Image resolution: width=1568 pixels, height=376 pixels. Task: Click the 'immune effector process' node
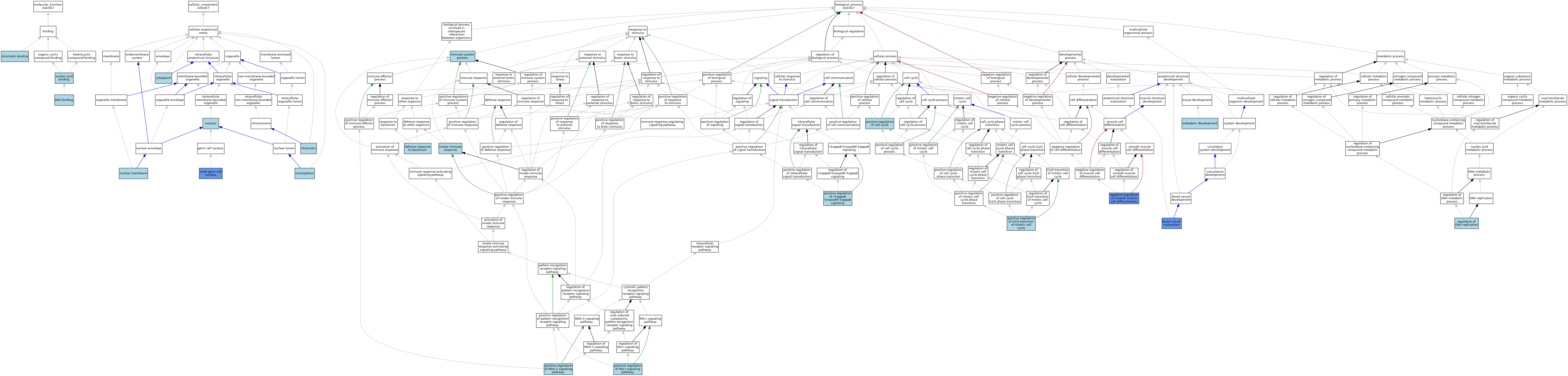click(380, 78)
